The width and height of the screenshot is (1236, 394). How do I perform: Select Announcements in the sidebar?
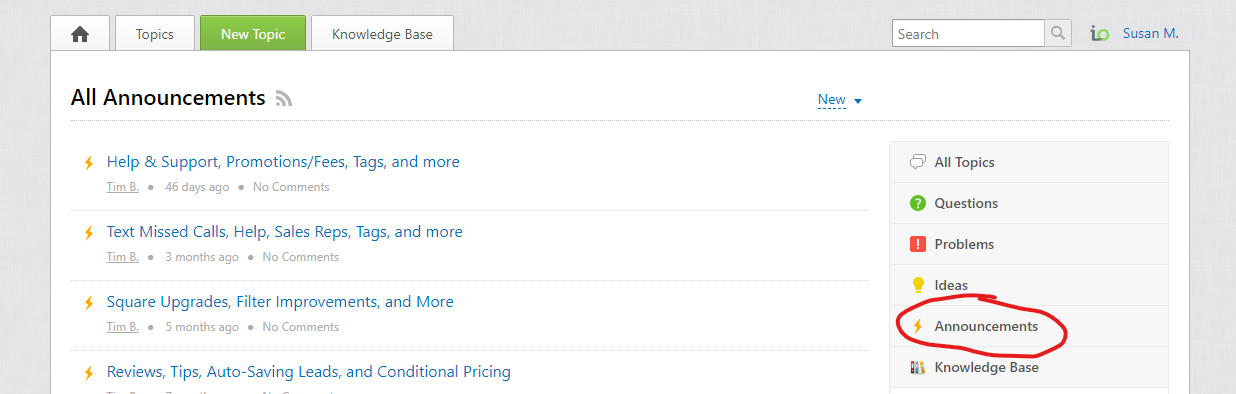(x=1028, y=326)
